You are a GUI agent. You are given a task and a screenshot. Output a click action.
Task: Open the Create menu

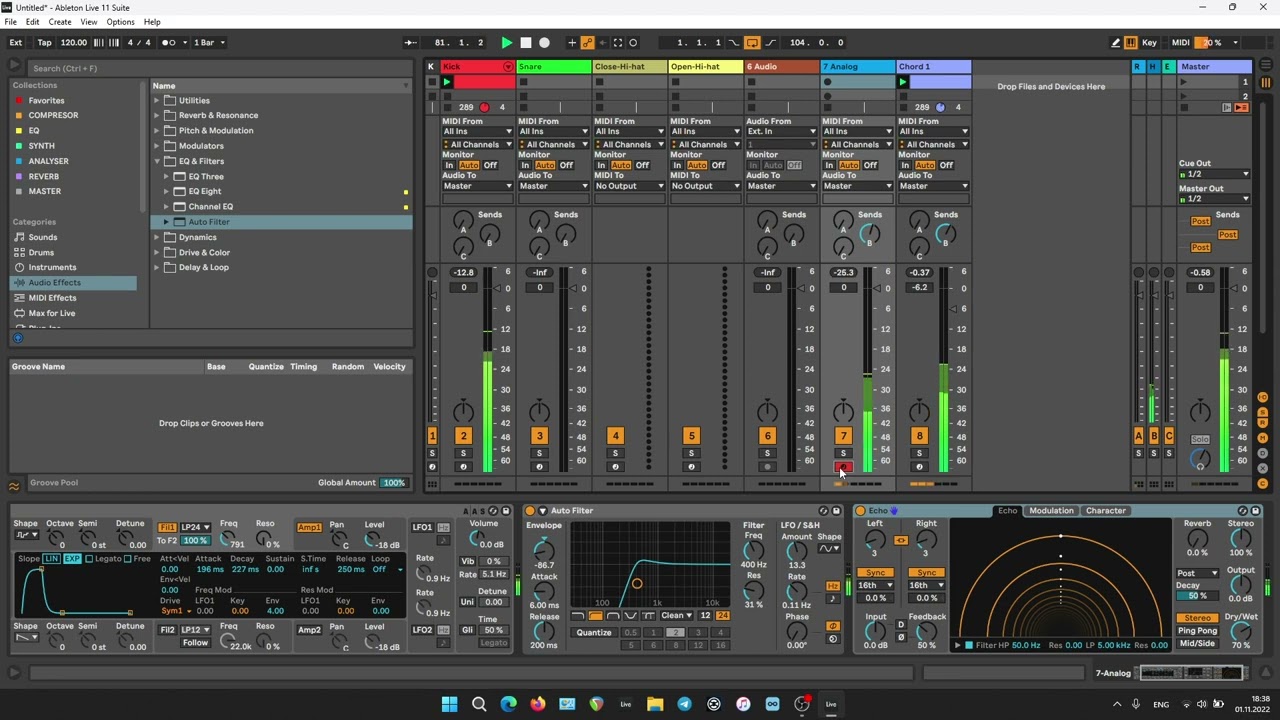pyautogui.click(x=60, y=22)
